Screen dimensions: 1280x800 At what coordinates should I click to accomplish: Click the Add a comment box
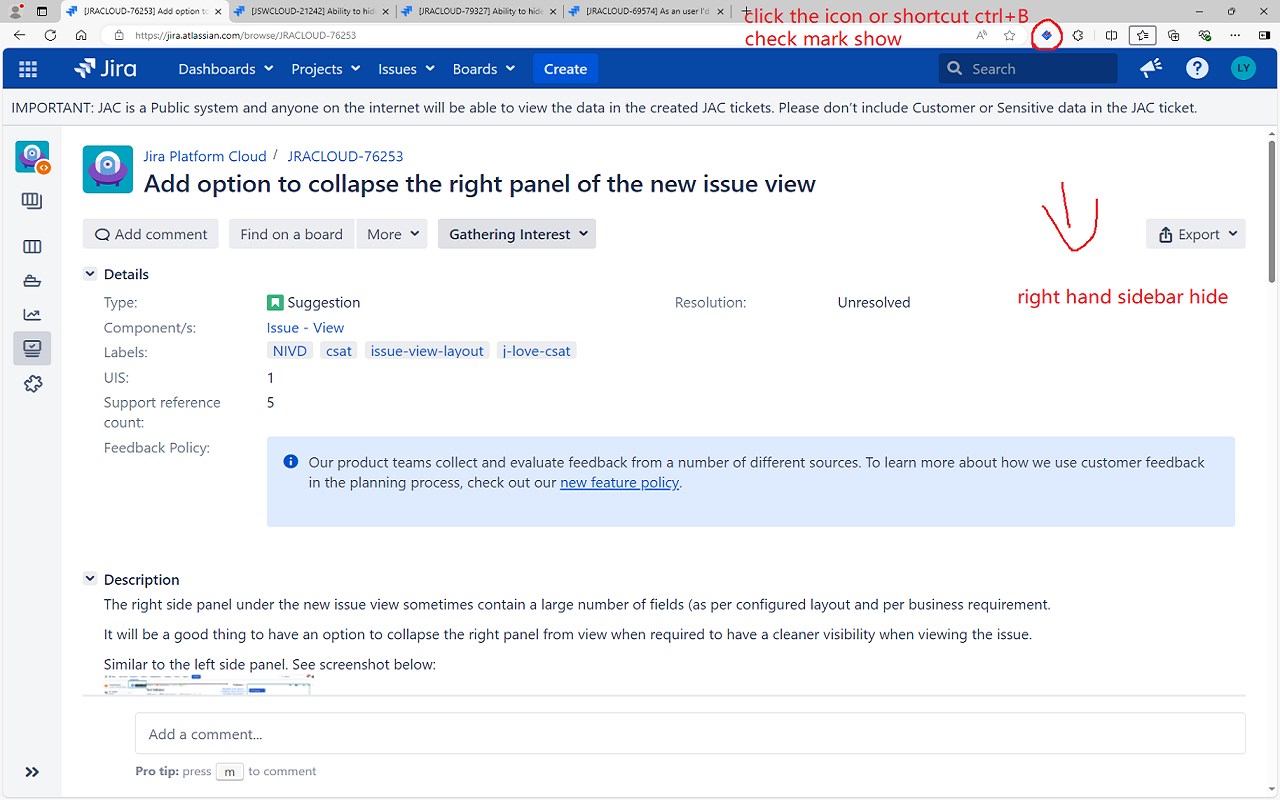pos(690,734)
